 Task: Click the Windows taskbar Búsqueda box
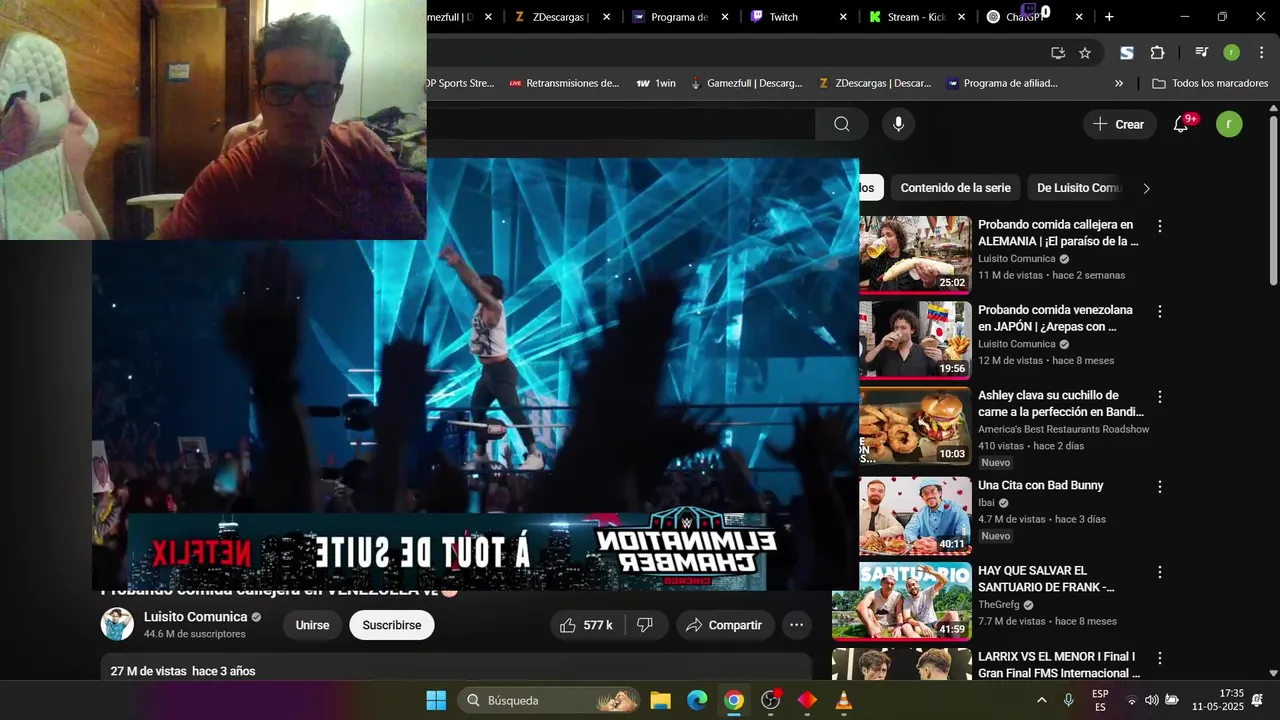(x=549, y=700)
